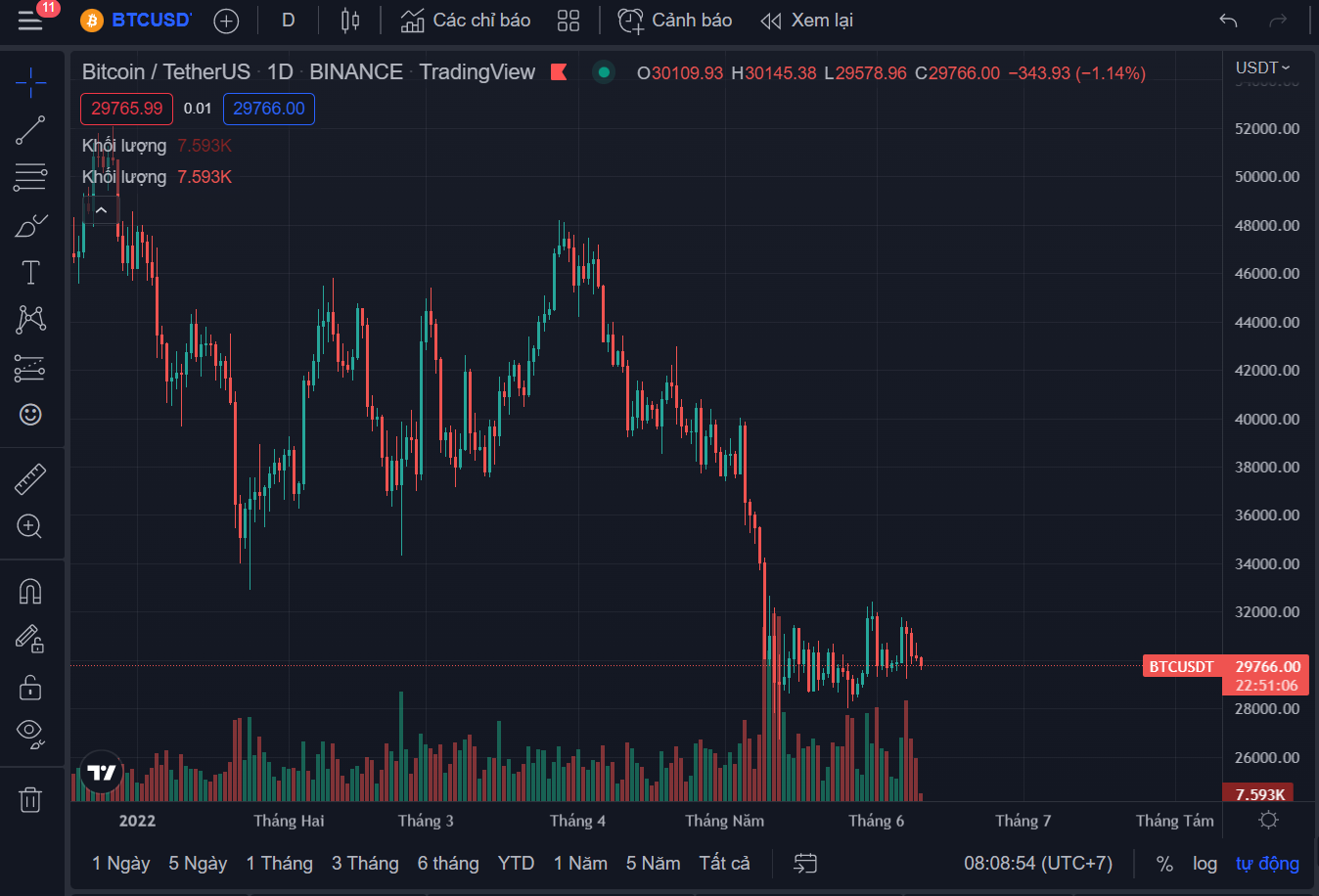1319x896 pixels.
Task: Set range to 1 Ngày
Action: coord(121,864)
